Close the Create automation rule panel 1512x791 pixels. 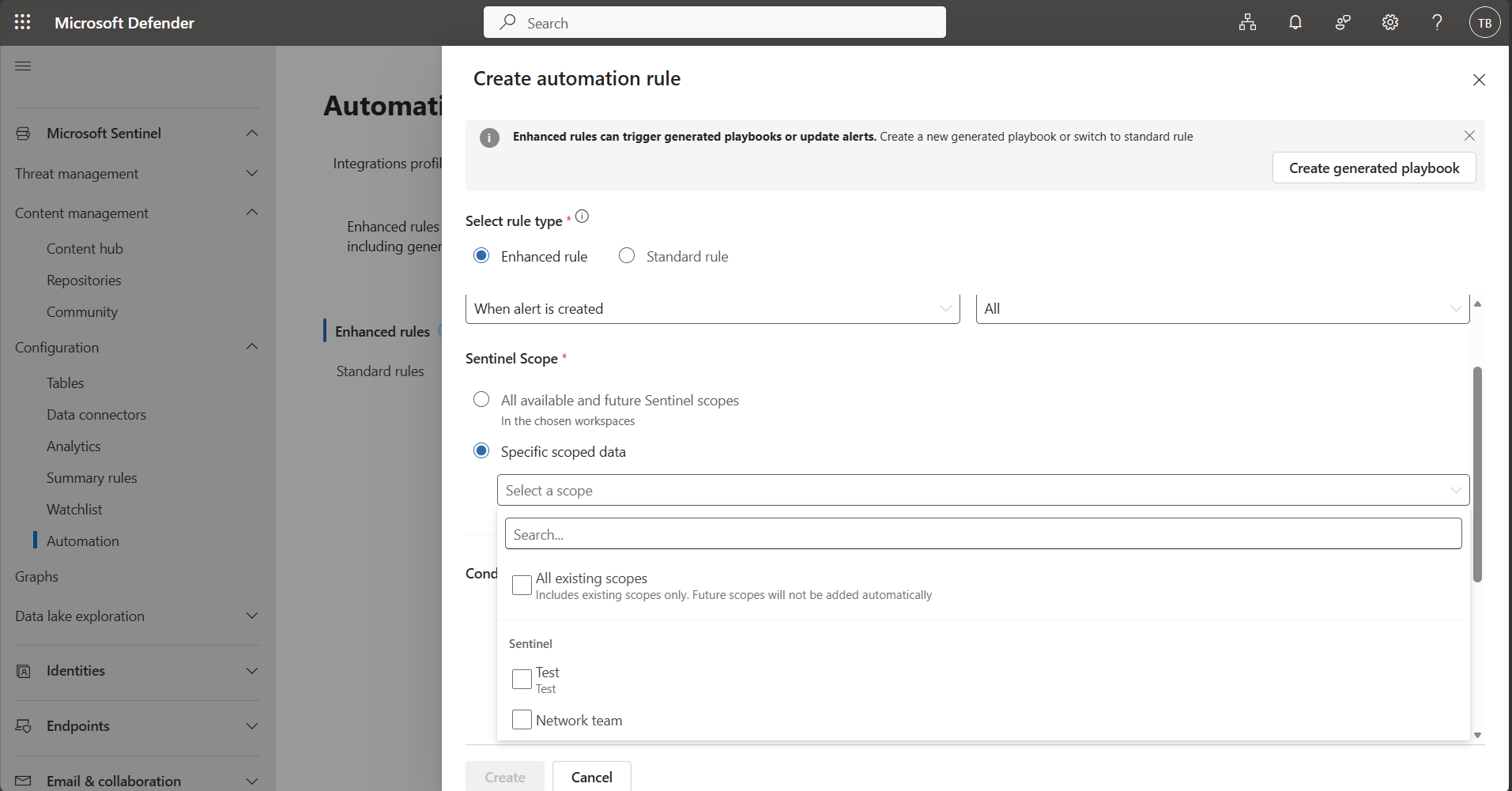pyautogui.click(x=1479, y=80)
